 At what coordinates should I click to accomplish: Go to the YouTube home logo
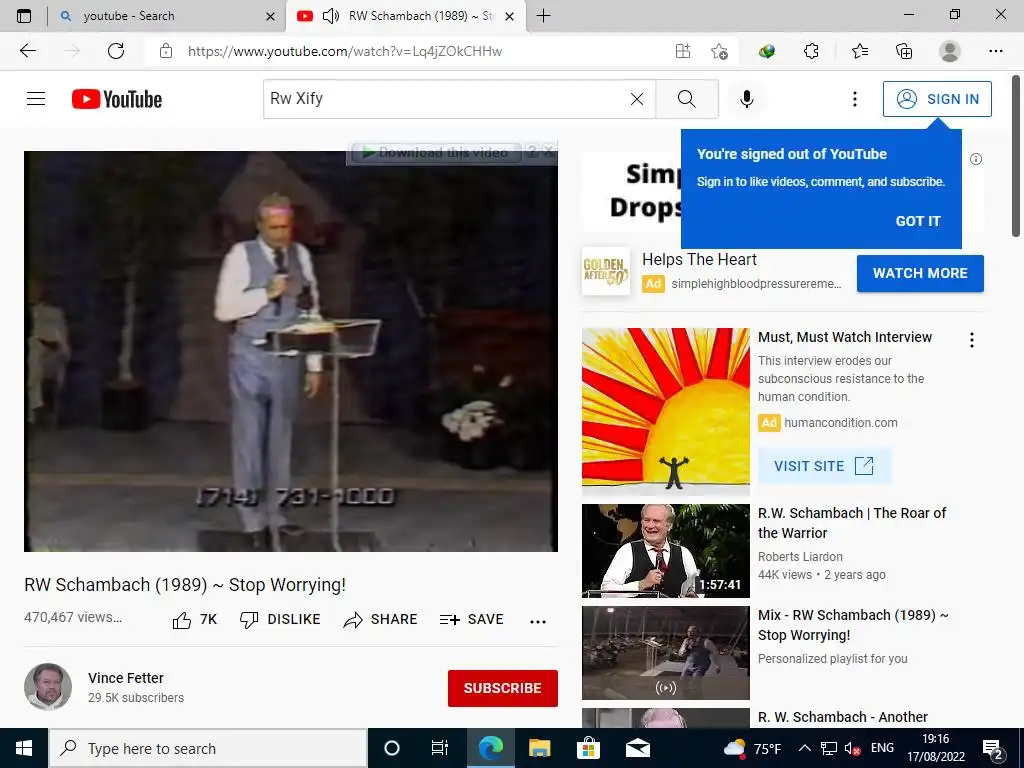117,99
